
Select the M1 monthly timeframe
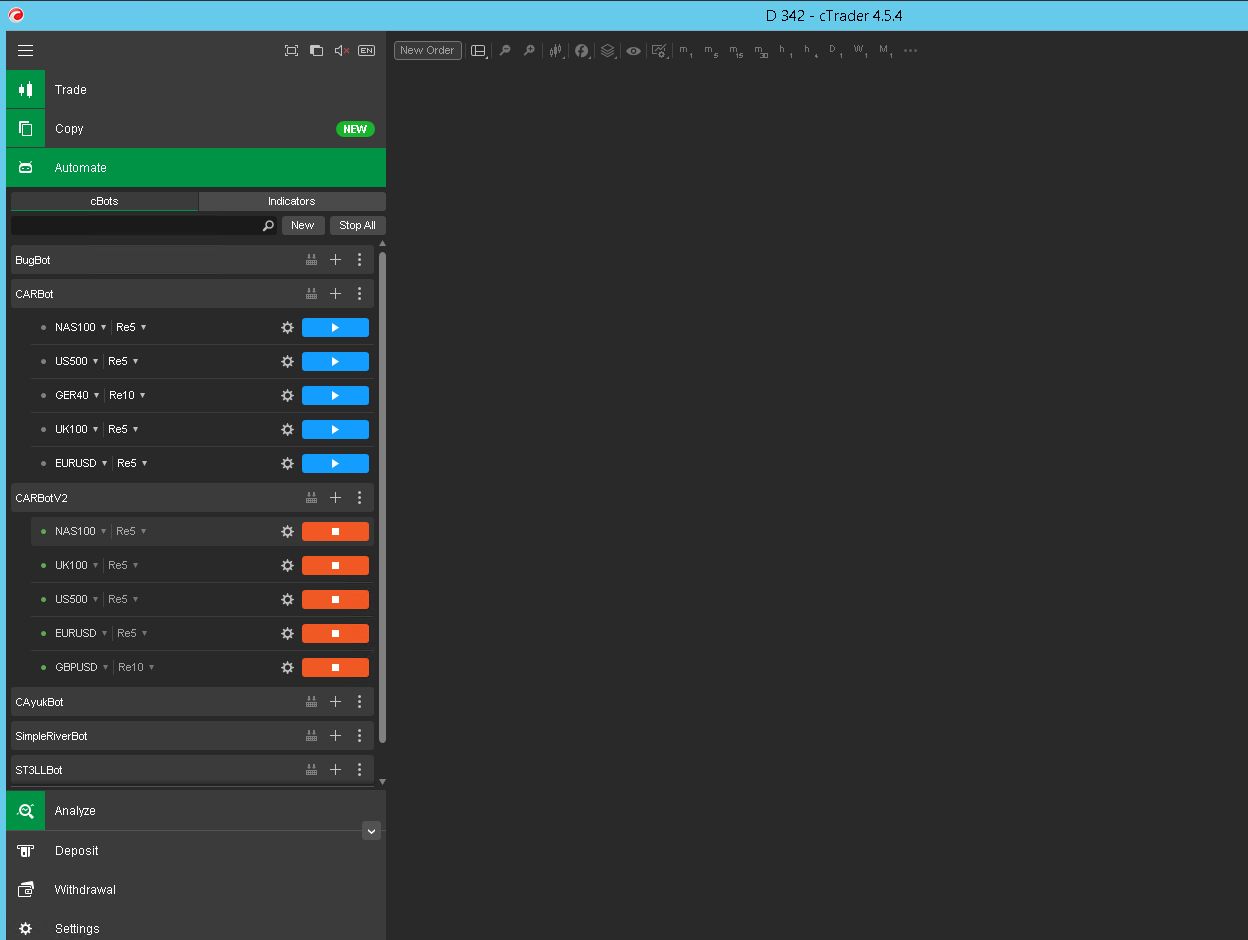885,50
